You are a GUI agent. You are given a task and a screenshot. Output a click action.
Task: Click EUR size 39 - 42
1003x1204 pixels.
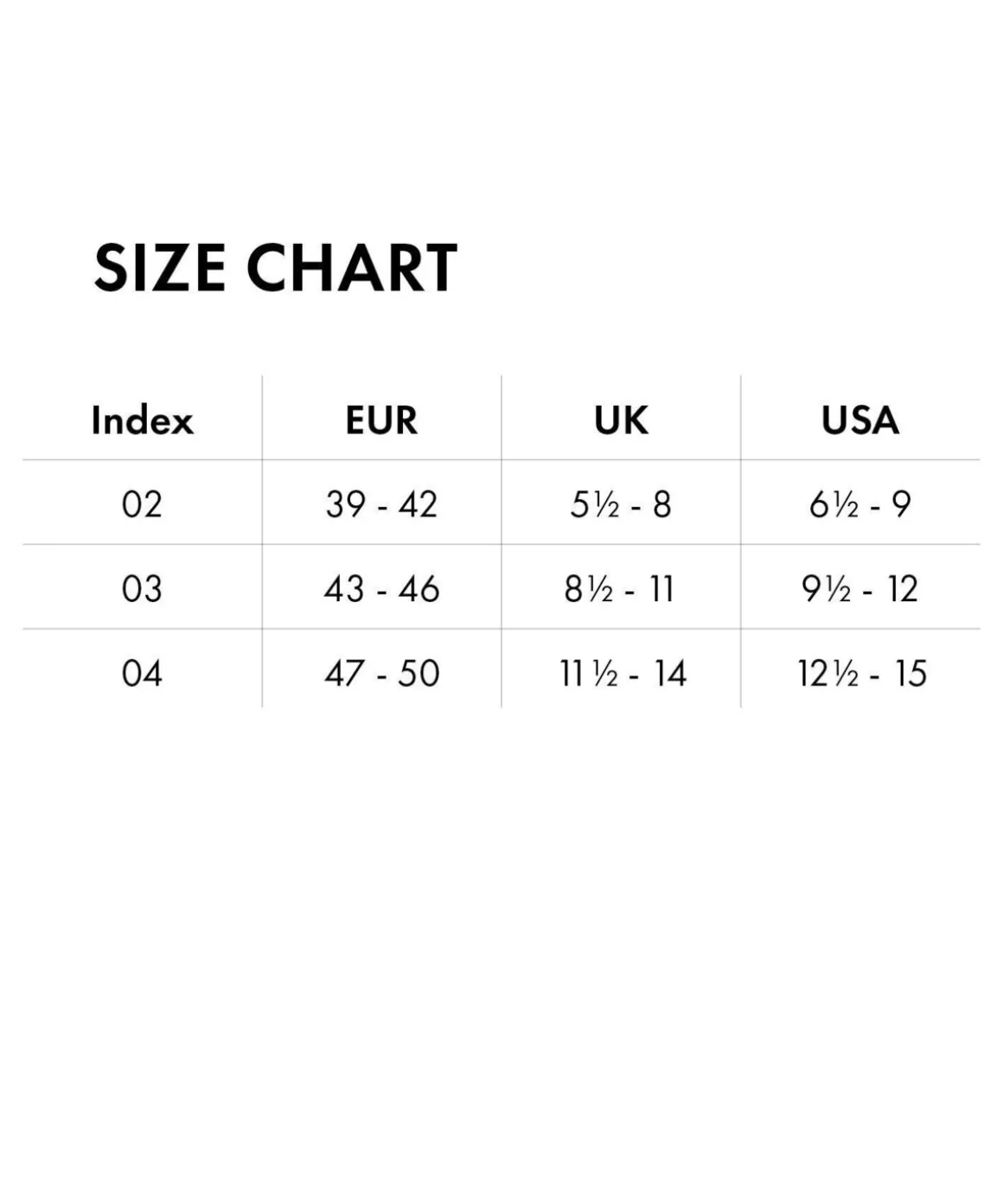coord(381,504)
